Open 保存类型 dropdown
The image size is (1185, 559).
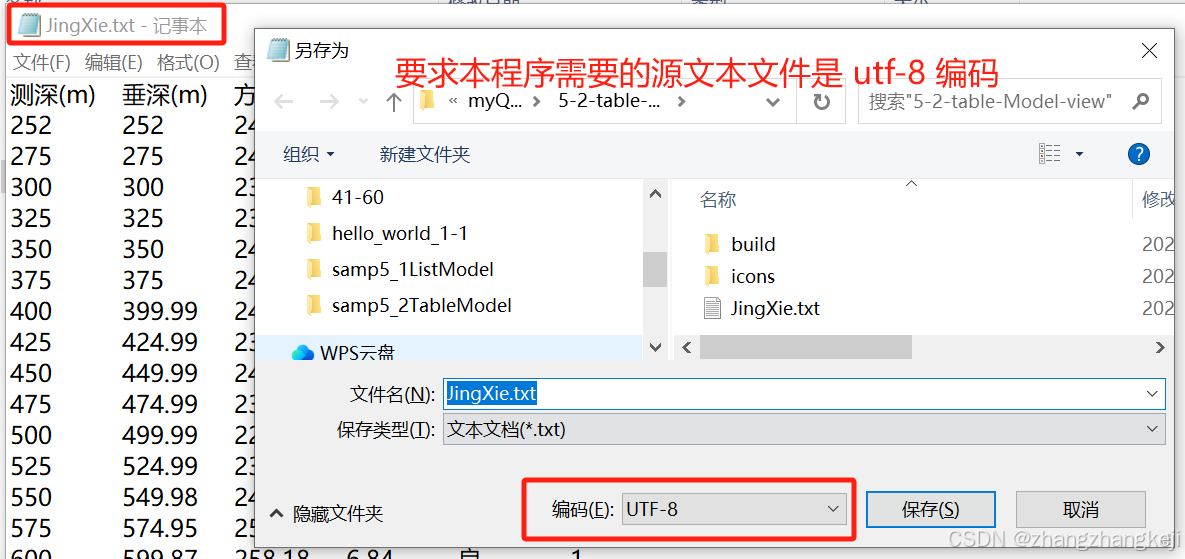click(803, 429)
